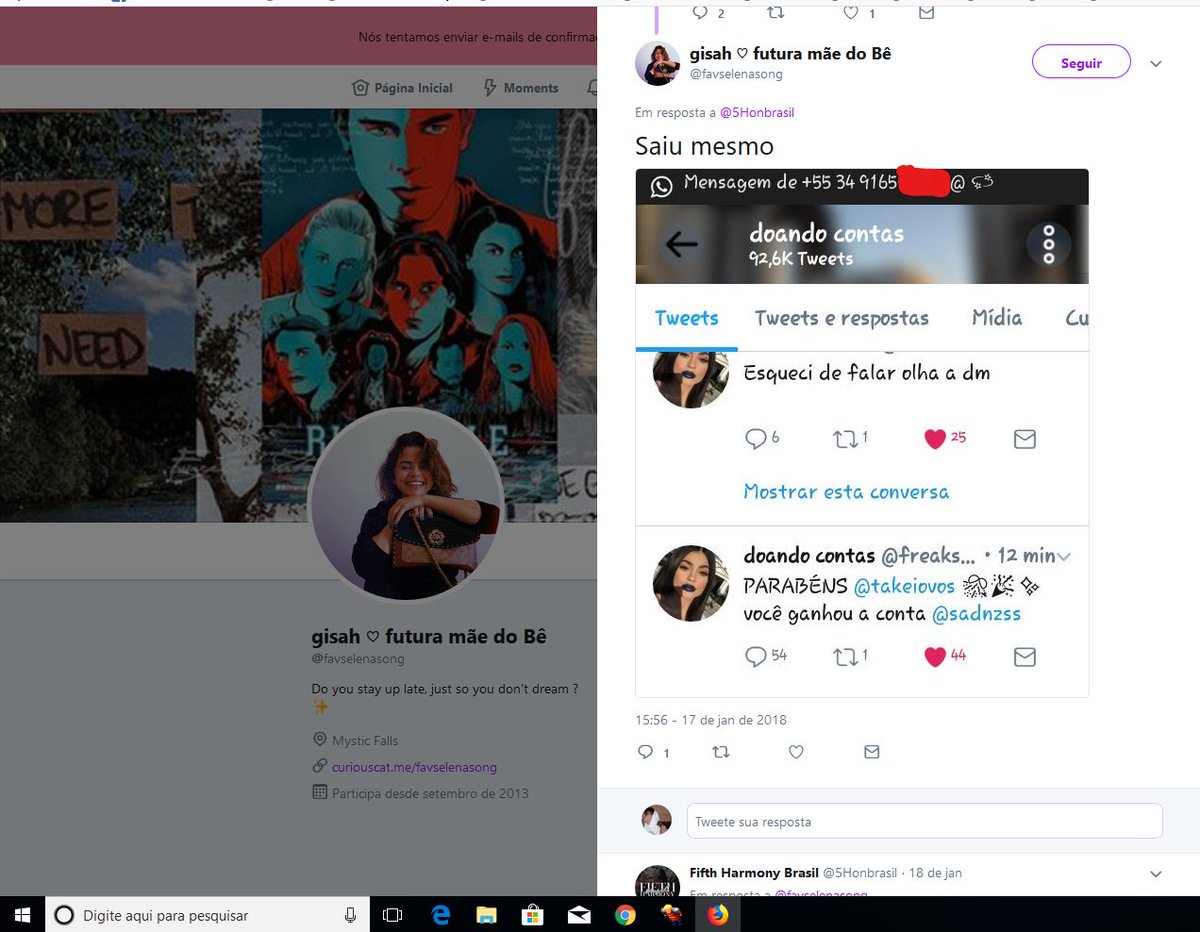The image size is (1200, 932).
Task: Click the envelope icon on the PARABÉNS tweet
Action: [1024, 657]
